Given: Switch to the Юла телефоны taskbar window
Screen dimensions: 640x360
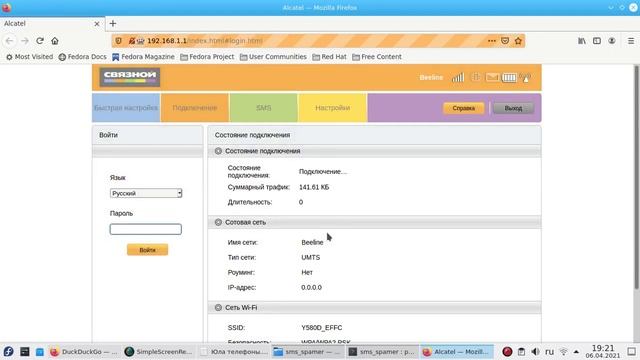Looking at the screenshot, I should tap(234, 351).
